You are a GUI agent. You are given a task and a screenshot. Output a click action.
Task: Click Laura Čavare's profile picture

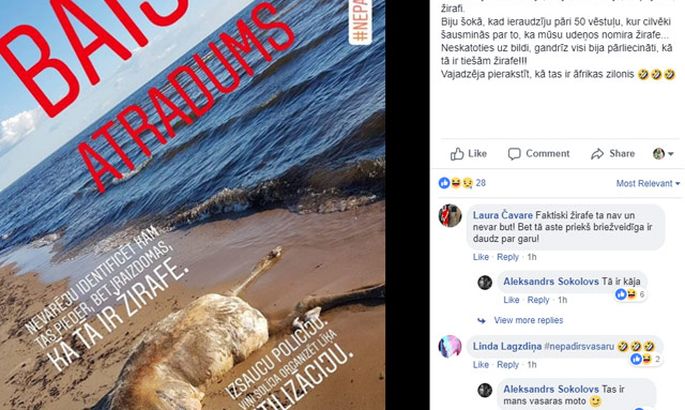click(450, 216)
